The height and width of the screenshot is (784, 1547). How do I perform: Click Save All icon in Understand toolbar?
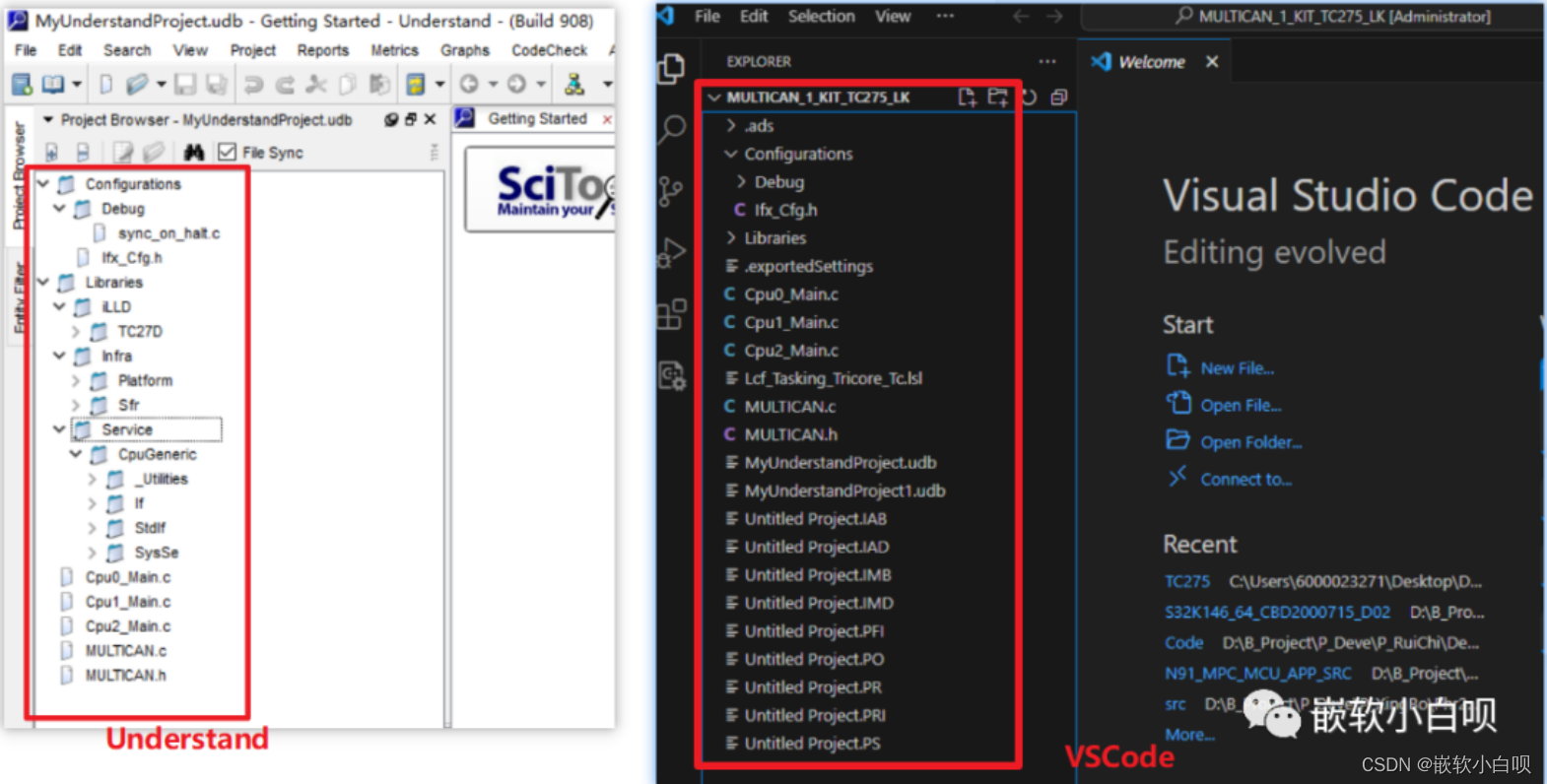(216, 85)
